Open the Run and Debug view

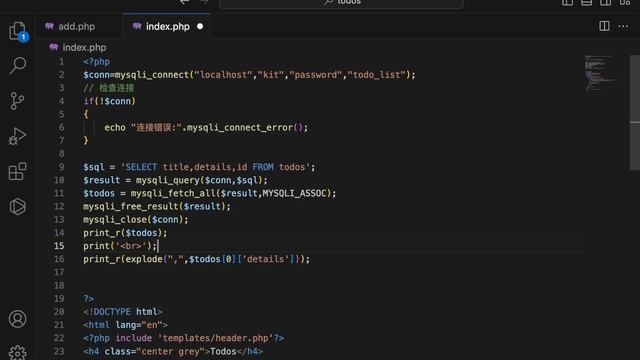18,136
